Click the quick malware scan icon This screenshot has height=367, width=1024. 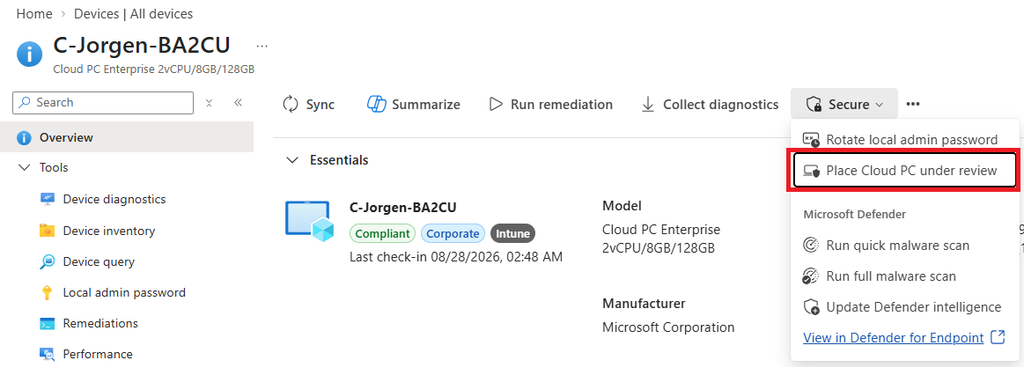tap(810, 246)
